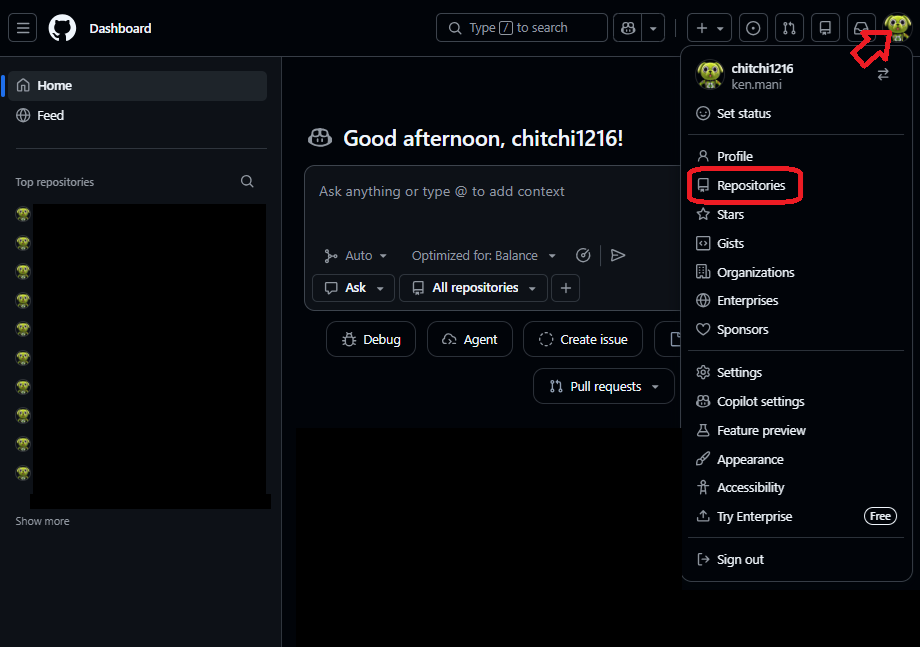Click the Debug suggestion button
Viewport: 920px width, 647px height.
point(371,339)
